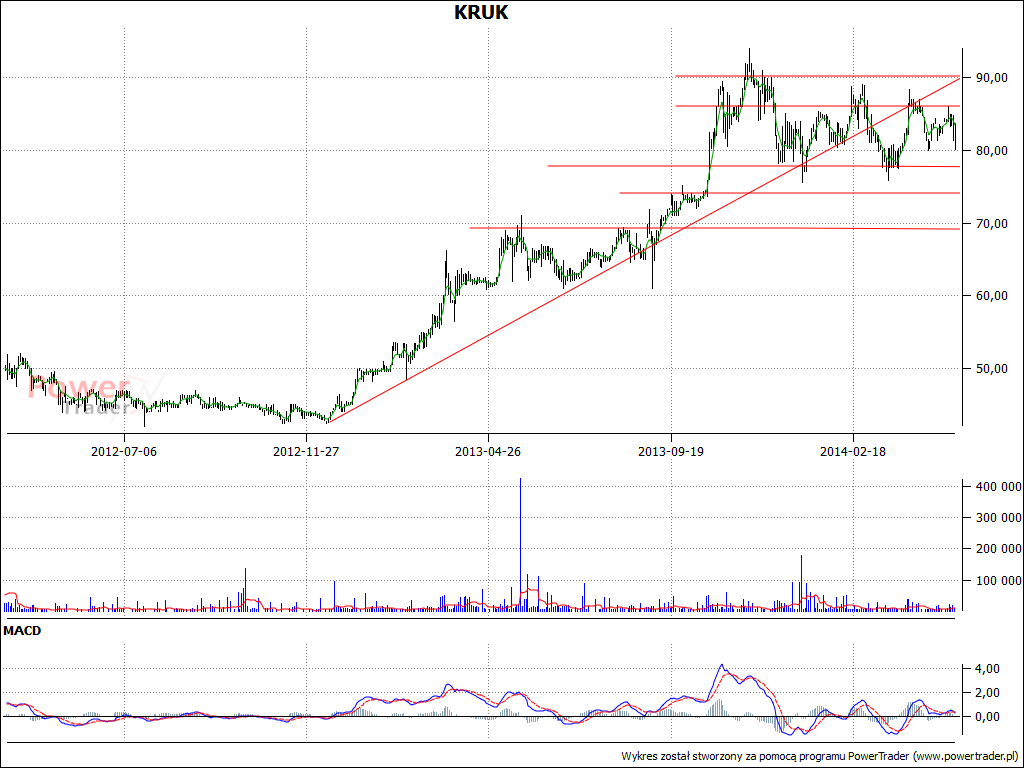Click the 70,00 price axis label

993,223
